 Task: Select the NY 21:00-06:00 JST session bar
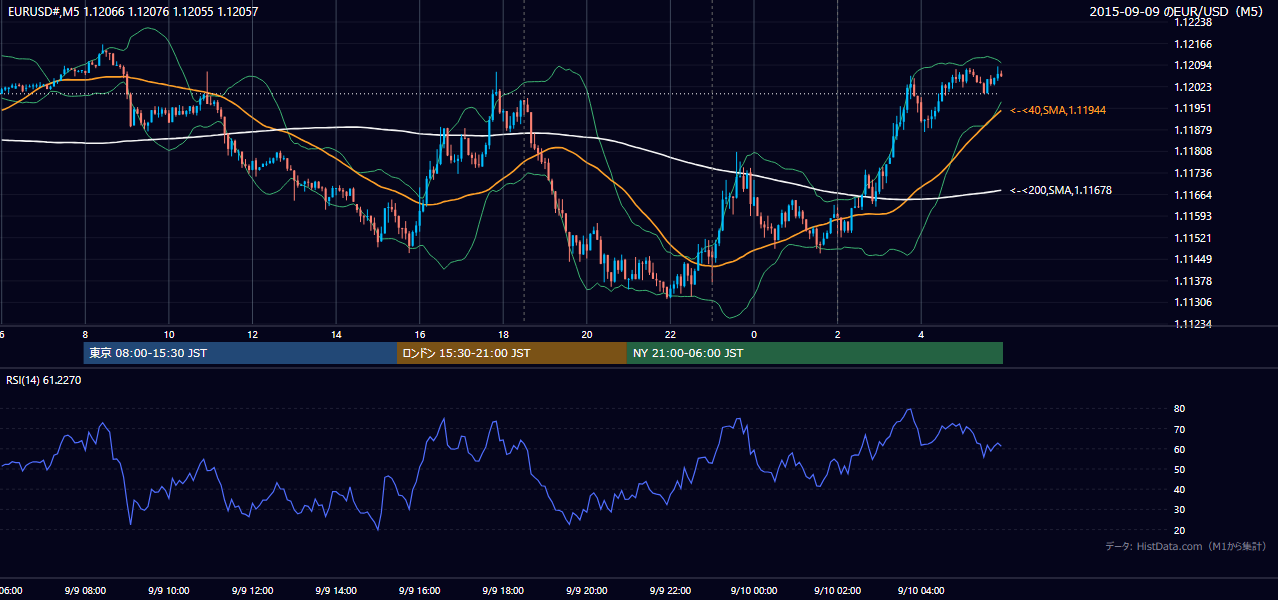(815, 353)
